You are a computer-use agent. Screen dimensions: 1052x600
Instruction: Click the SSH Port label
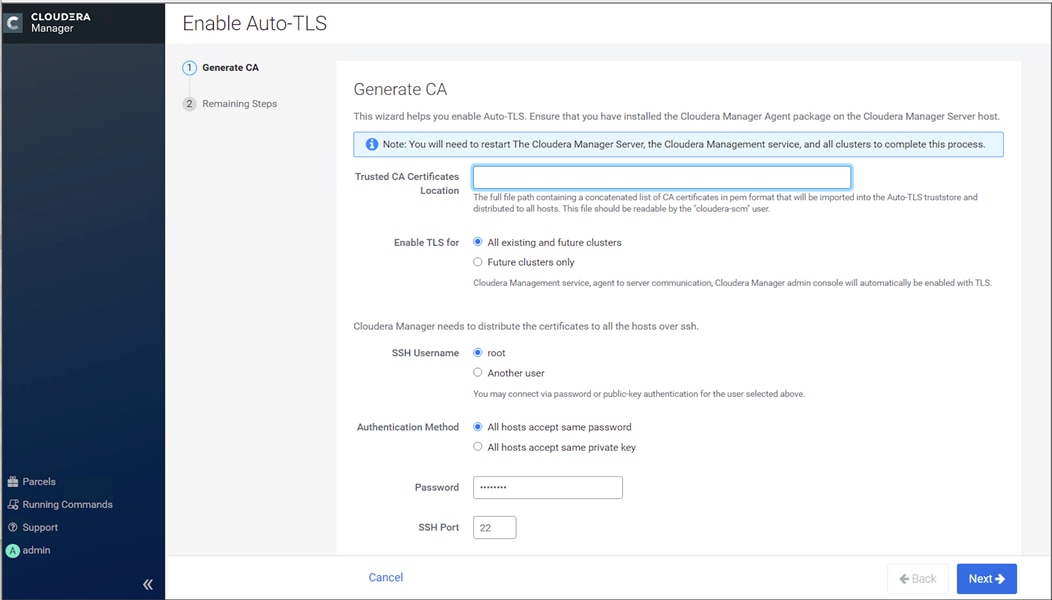click(439, 528)
